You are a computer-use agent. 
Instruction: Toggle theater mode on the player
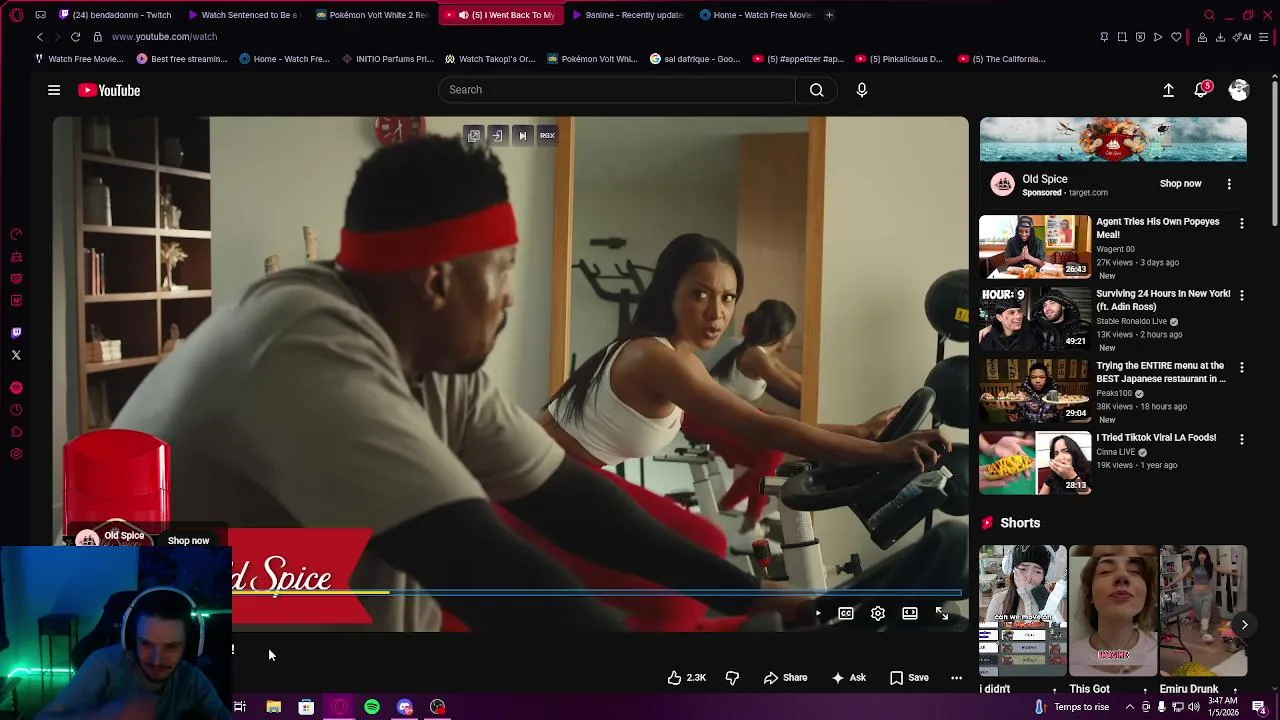[x=910, y=613]
